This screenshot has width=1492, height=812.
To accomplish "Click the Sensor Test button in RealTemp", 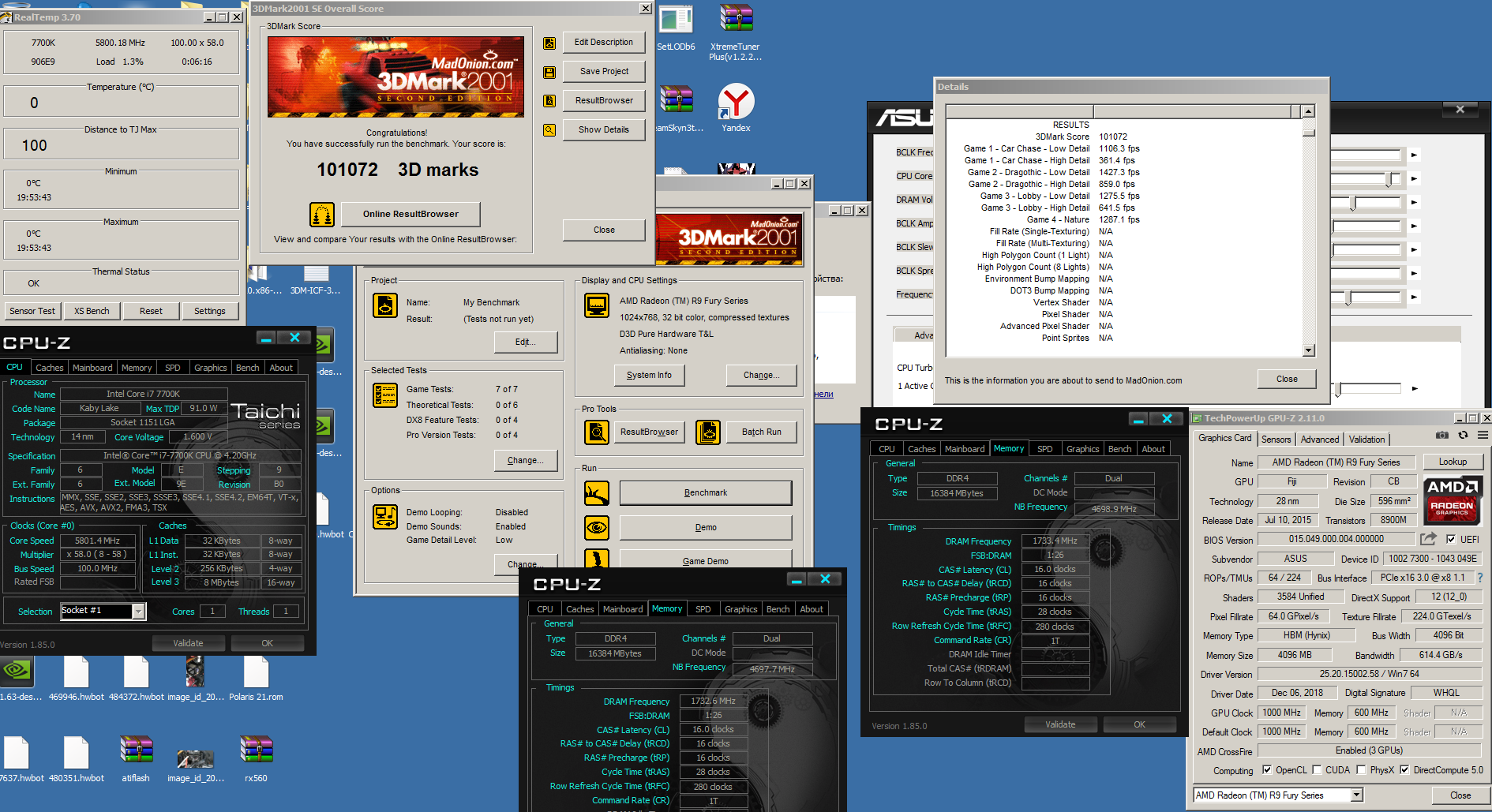I will point(32,311).
